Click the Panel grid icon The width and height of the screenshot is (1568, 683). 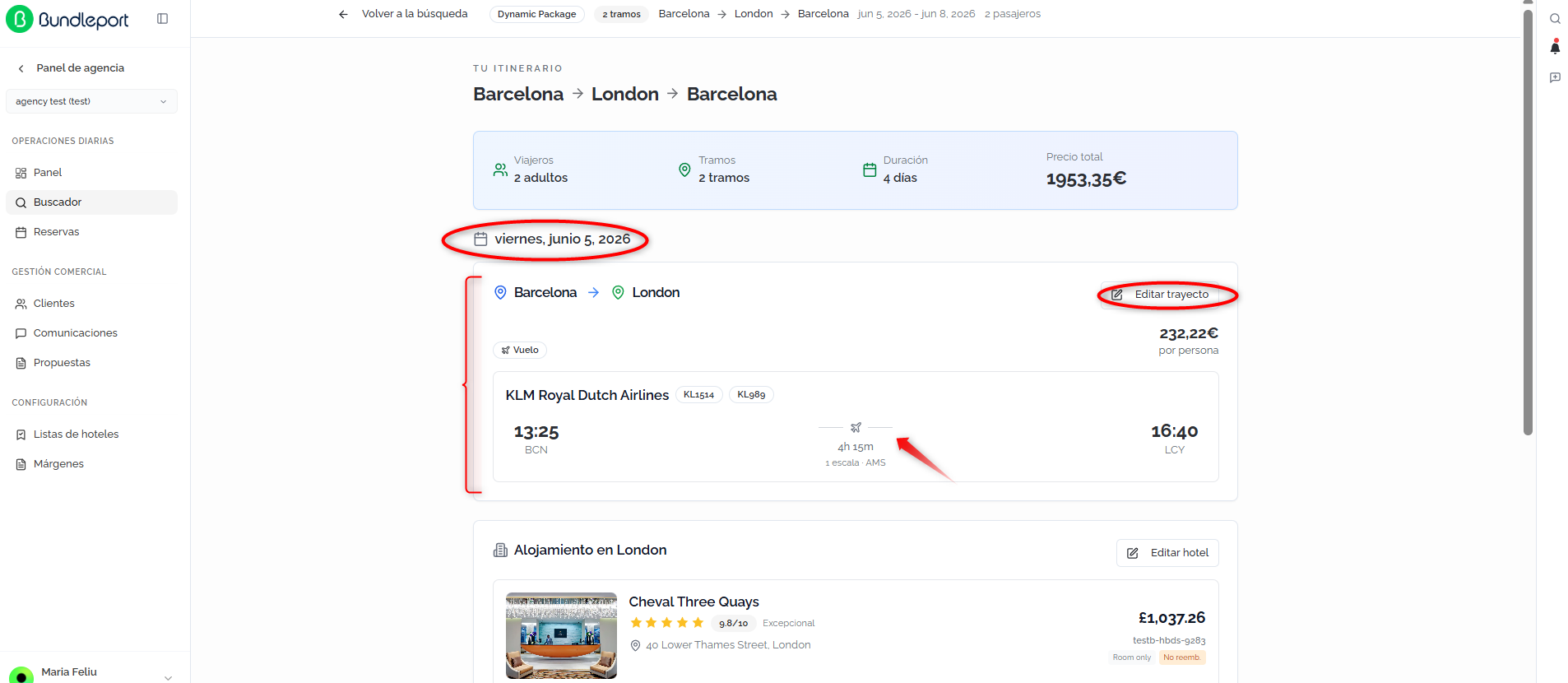pyautogui.click(x=21, y=173)
